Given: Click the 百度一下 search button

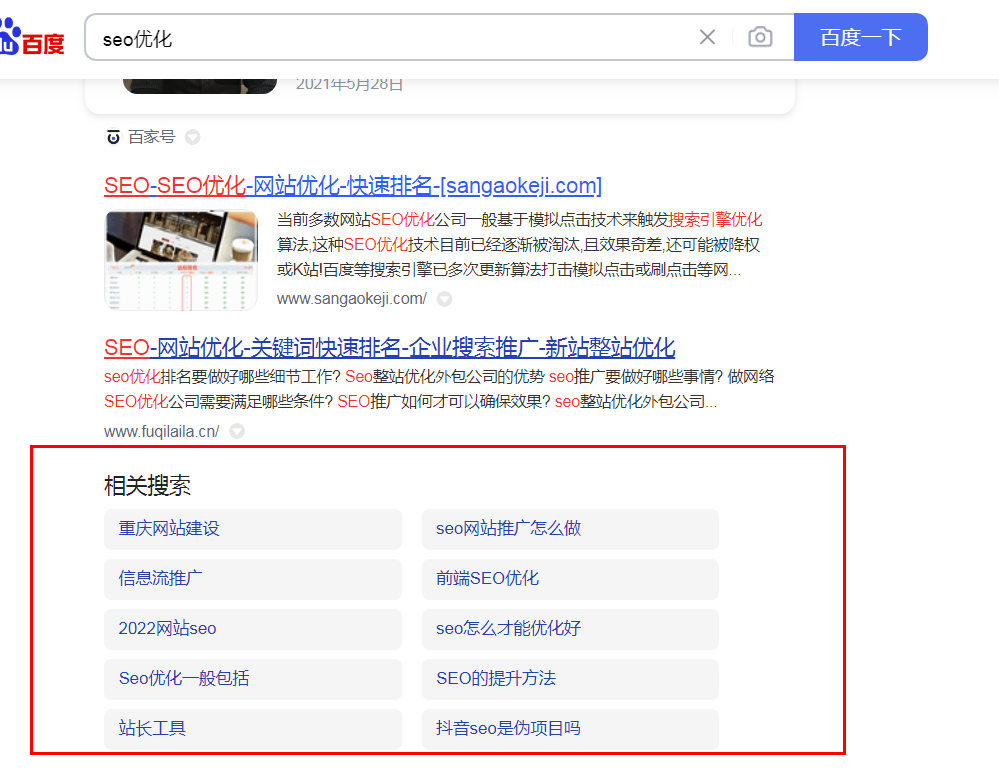Looking at the screenshot, I should pyautogui.click(x=861, y=37).
